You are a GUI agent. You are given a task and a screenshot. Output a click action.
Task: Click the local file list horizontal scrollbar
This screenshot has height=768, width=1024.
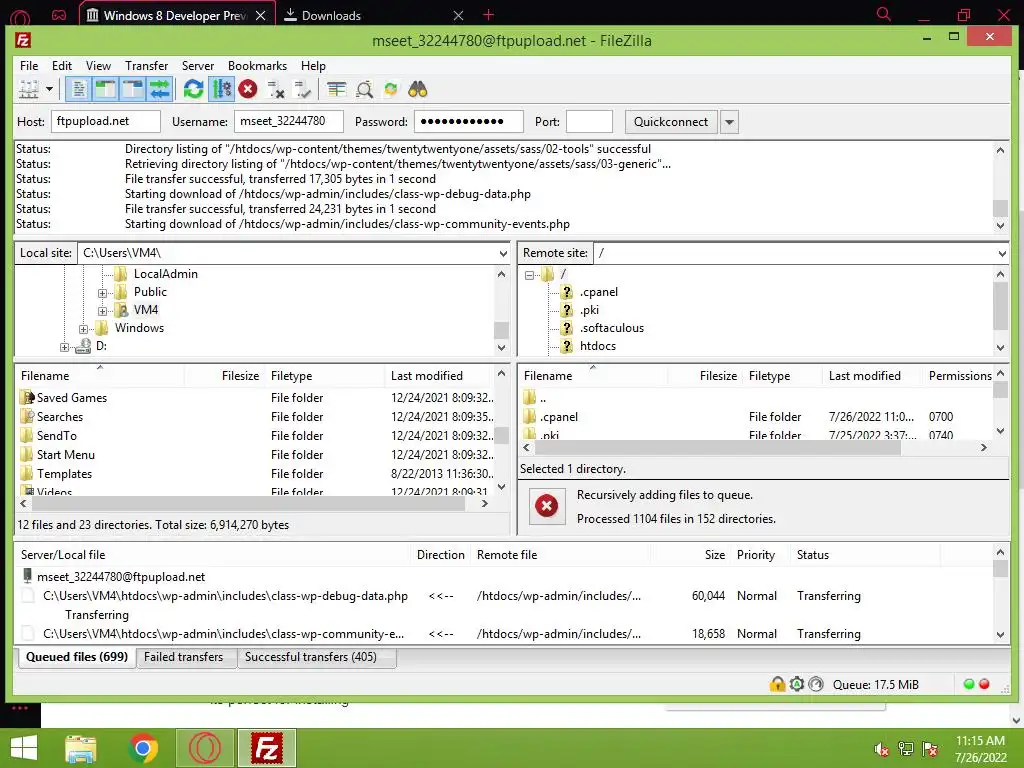pyautogui.click(x=249, y=504)
